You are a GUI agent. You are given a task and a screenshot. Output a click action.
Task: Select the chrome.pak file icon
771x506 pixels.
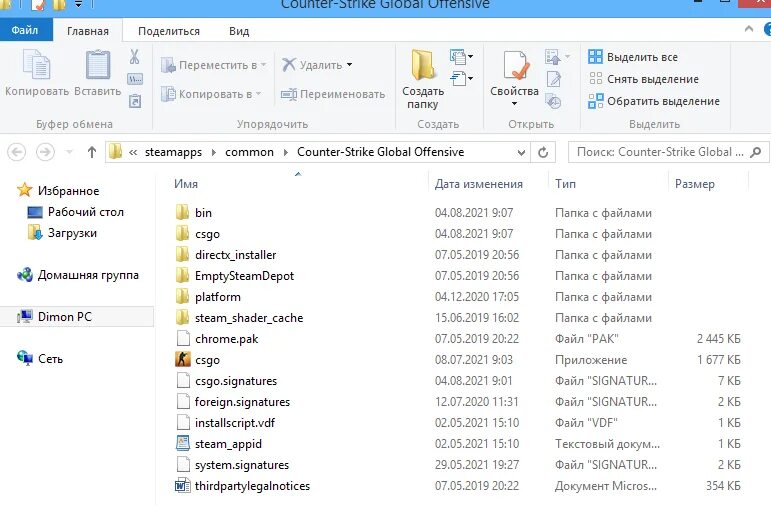click(x=183, y=339)
